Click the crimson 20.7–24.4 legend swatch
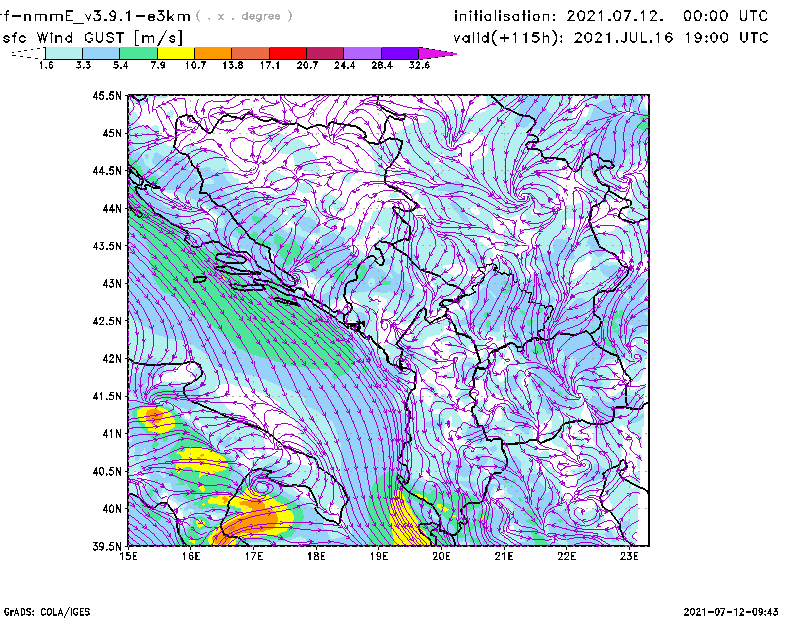The image size is (800, 618). 325,53
